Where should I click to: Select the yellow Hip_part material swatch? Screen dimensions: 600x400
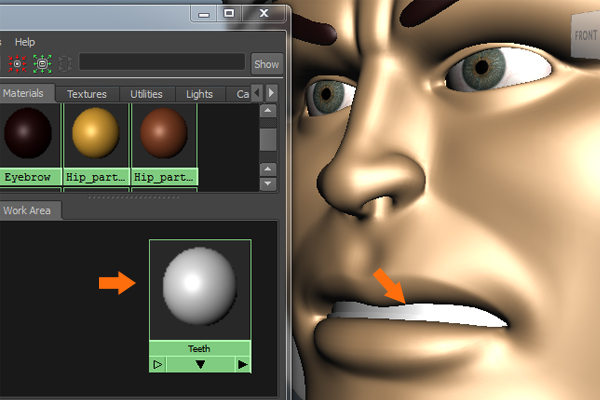pos(96,133)
